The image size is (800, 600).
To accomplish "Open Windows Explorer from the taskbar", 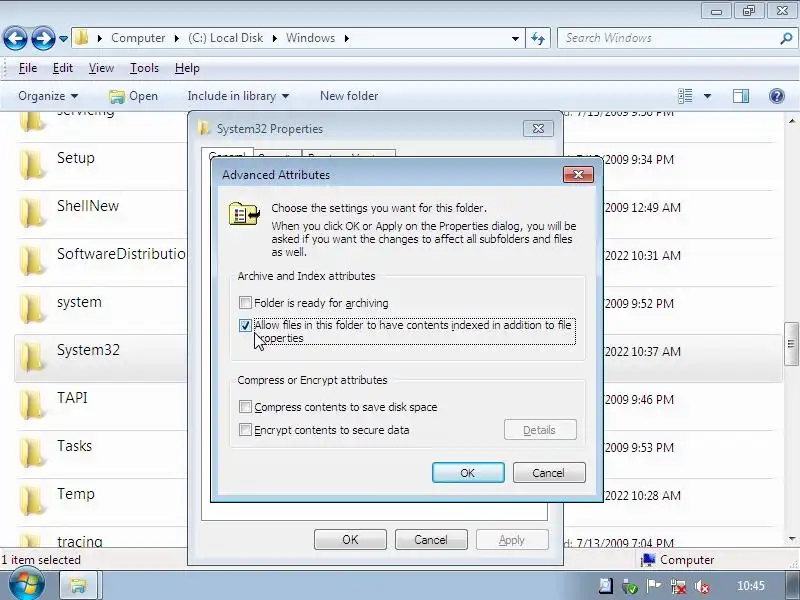I will tap(79, 586).
